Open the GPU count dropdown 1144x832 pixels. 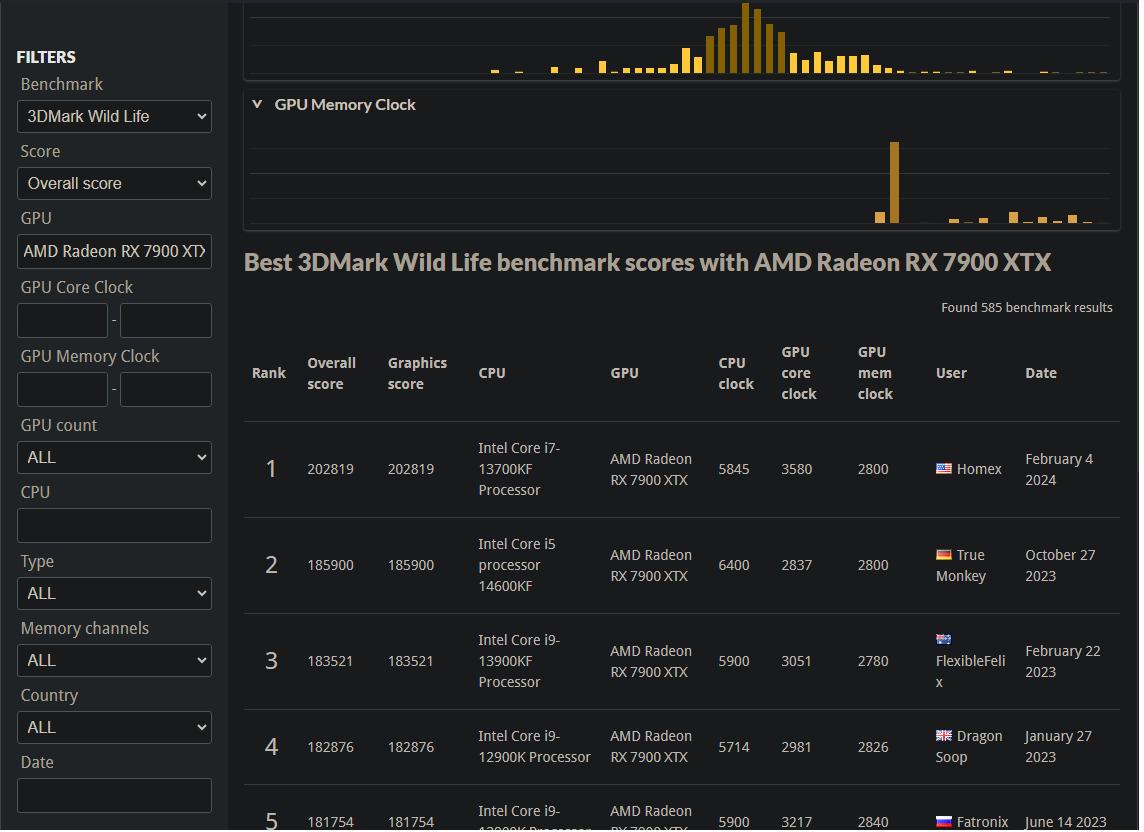tap(115, 458)
